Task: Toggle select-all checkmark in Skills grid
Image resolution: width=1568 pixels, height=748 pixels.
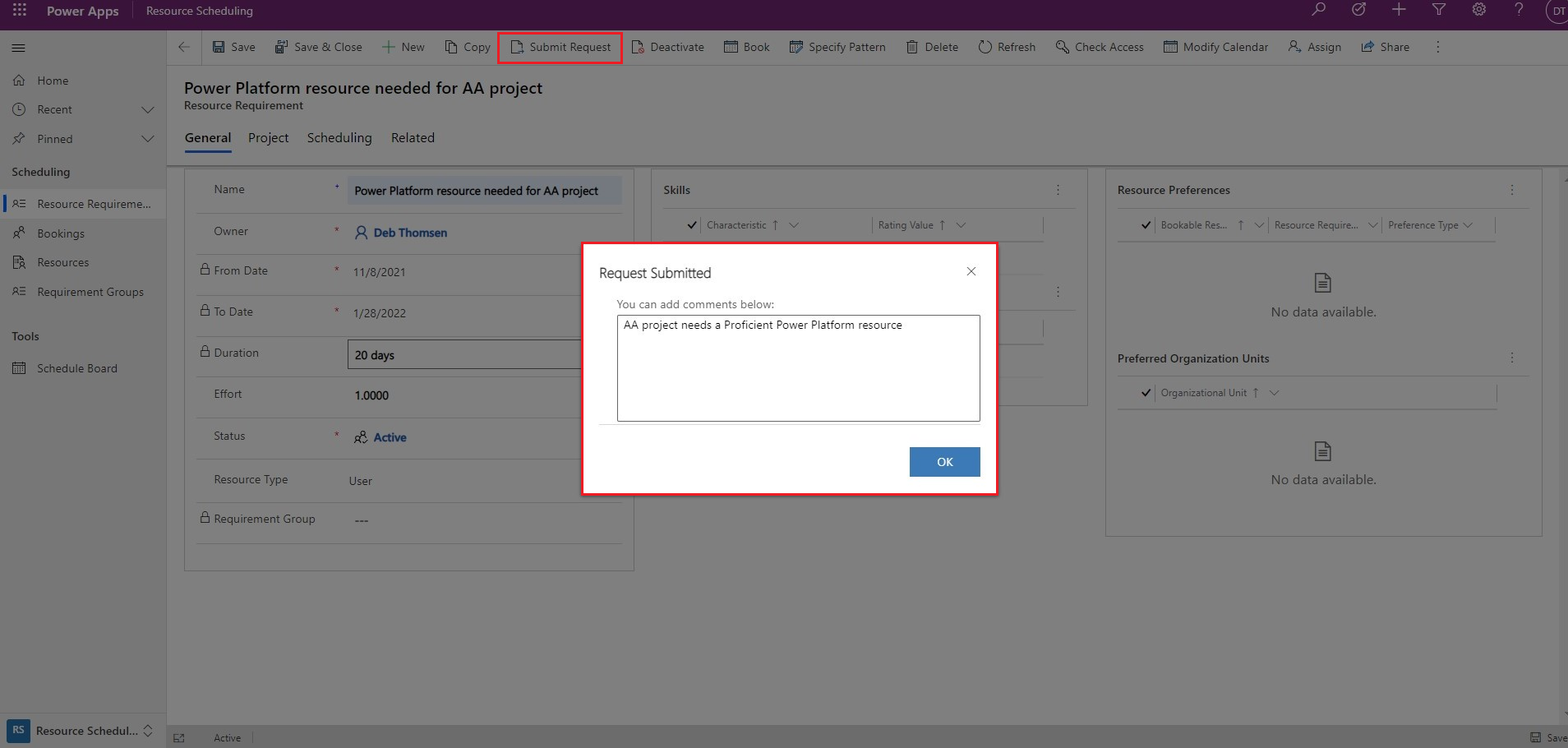Action: (x=692, y=225)
